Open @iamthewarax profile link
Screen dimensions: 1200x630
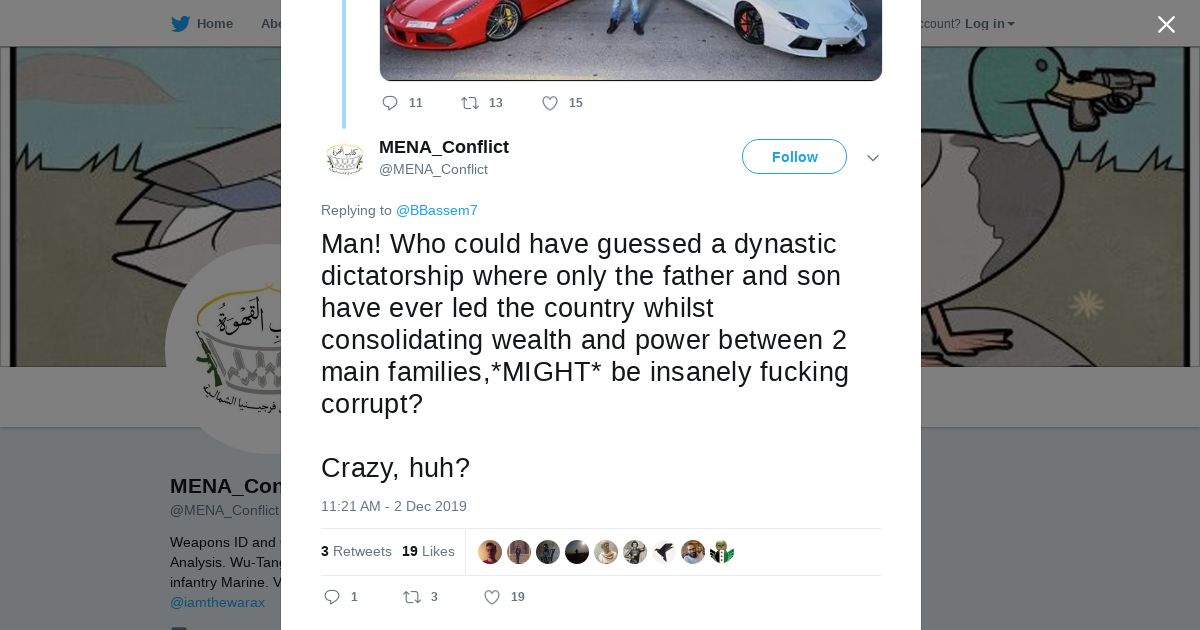click(x=217, y=602)
